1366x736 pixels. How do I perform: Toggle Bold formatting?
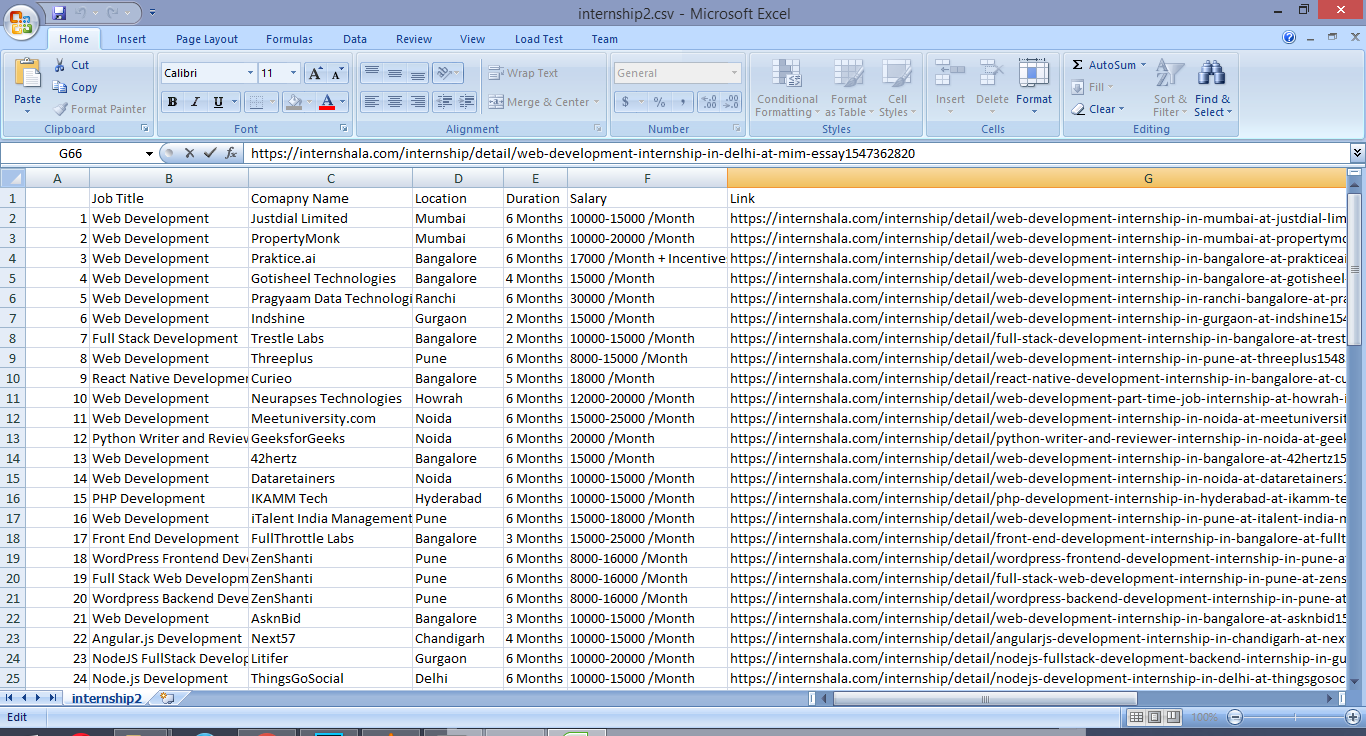point(172,102)
